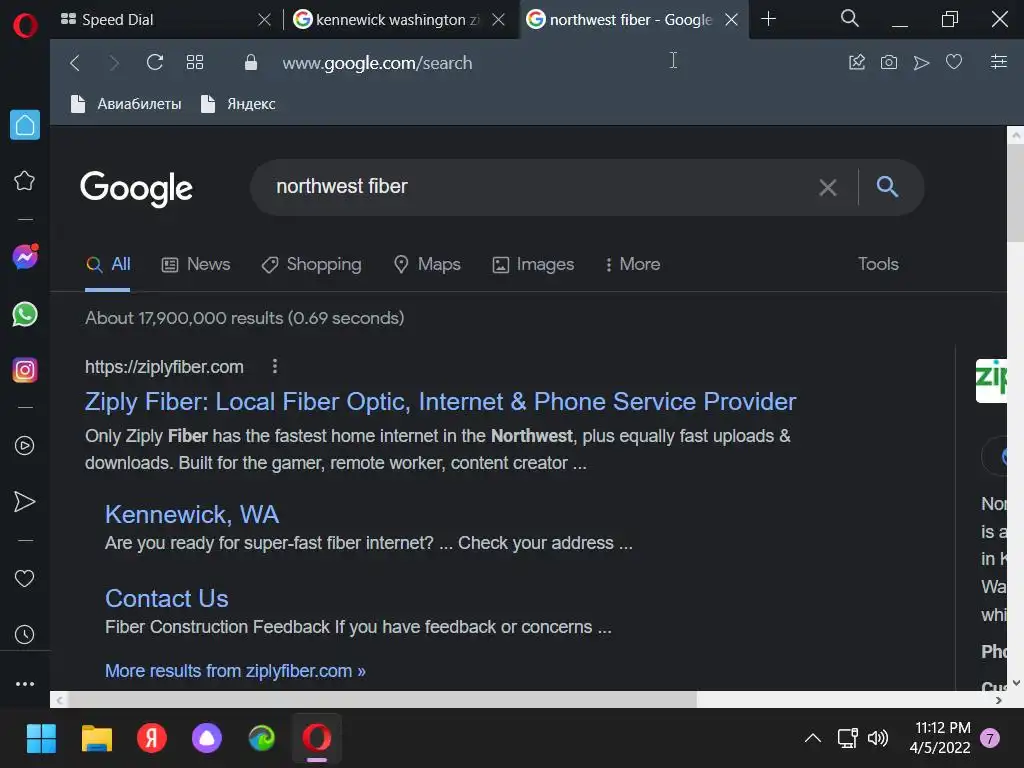Open the Opera main menu logo
Screen dimensions: 1024x768
(25, 25)
